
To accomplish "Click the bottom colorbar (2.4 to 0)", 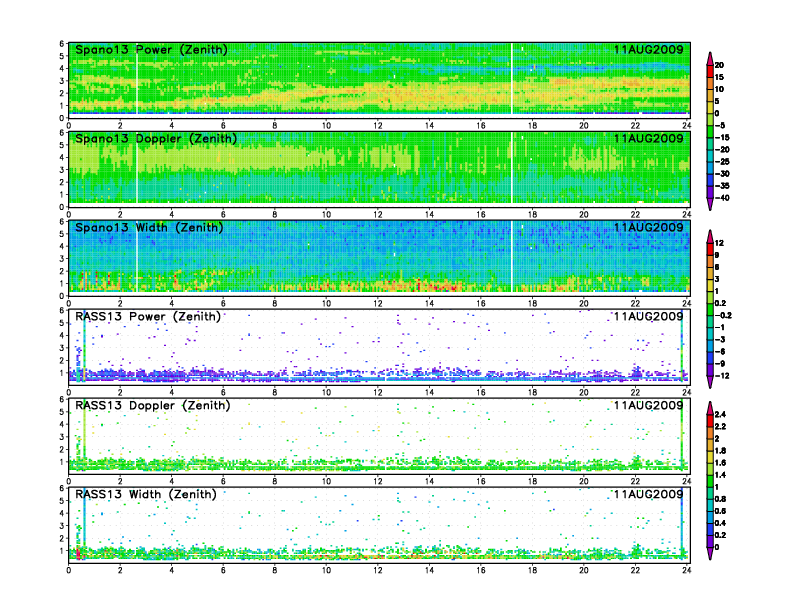I will coord(710,480).
